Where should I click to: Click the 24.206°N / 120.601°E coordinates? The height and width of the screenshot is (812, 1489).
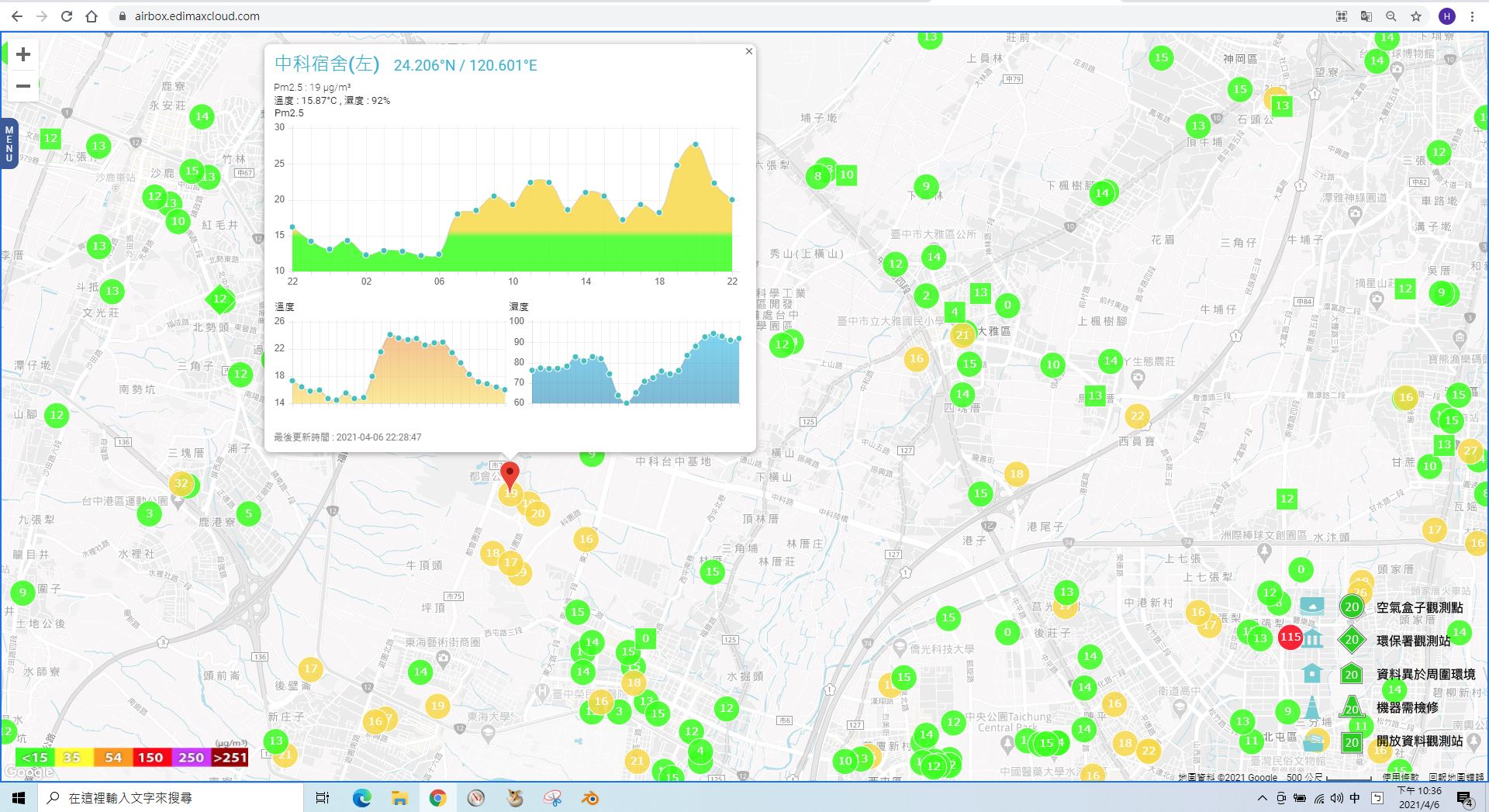coord(465,65)
